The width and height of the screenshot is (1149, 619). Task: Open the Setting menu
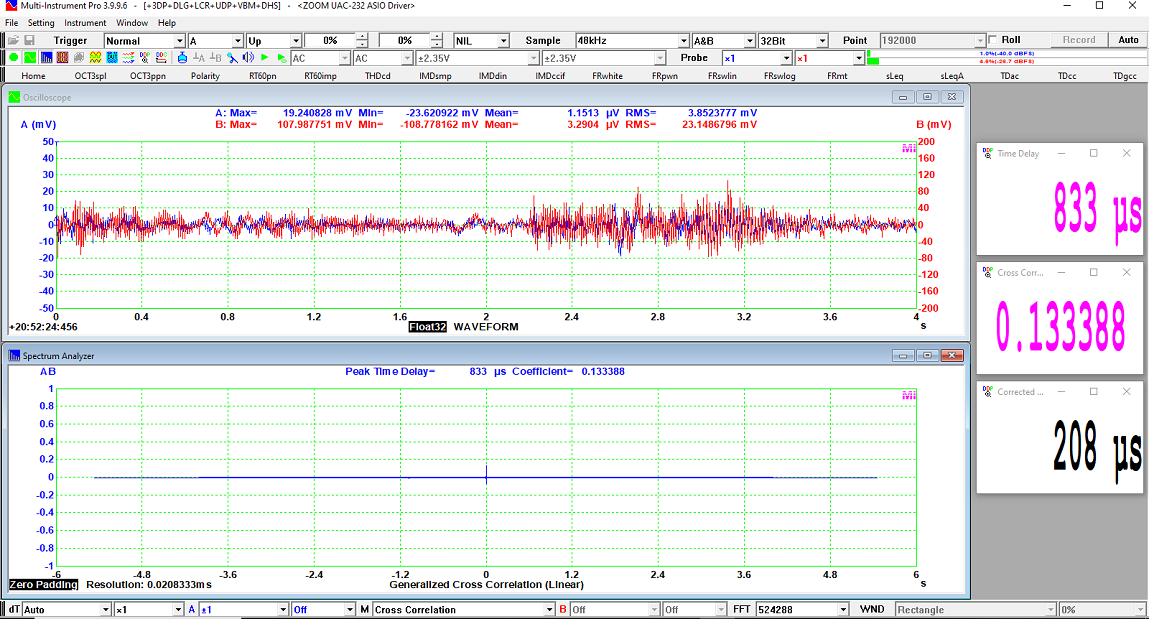coord(41,23)
